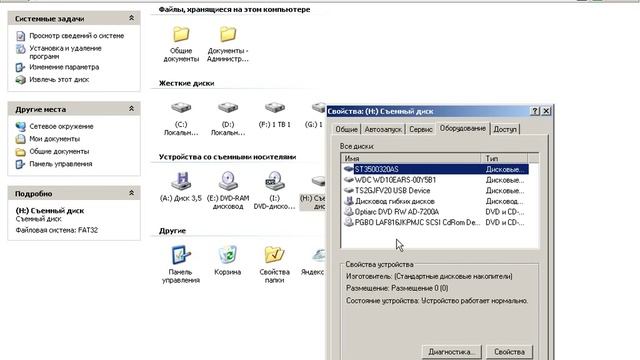Select the Оборудование tab

(462, 129)
